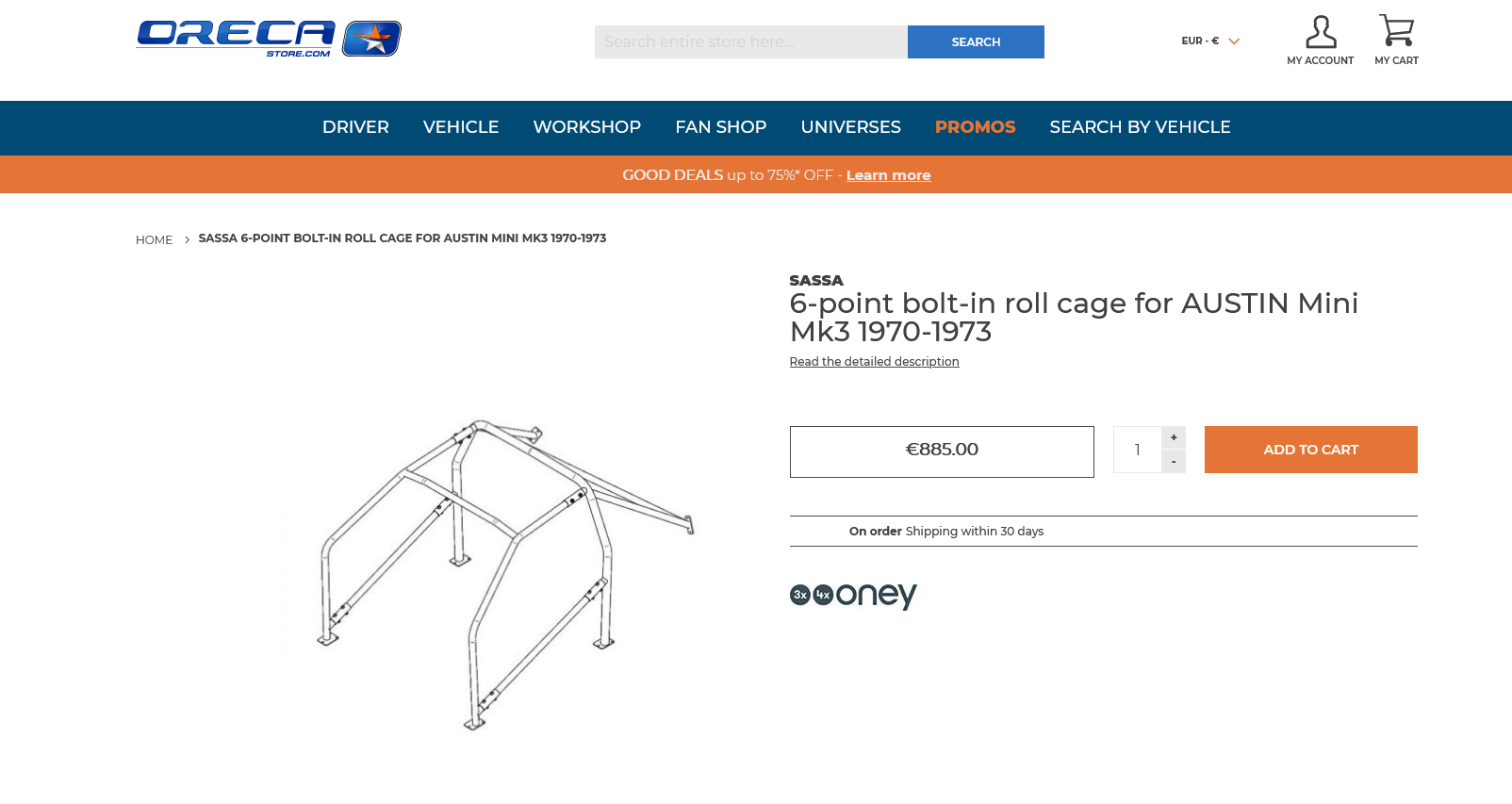The image size is (1512, 804).
Task: Click the Oney 3x payment badge
Action: click(x=800, y=595)
